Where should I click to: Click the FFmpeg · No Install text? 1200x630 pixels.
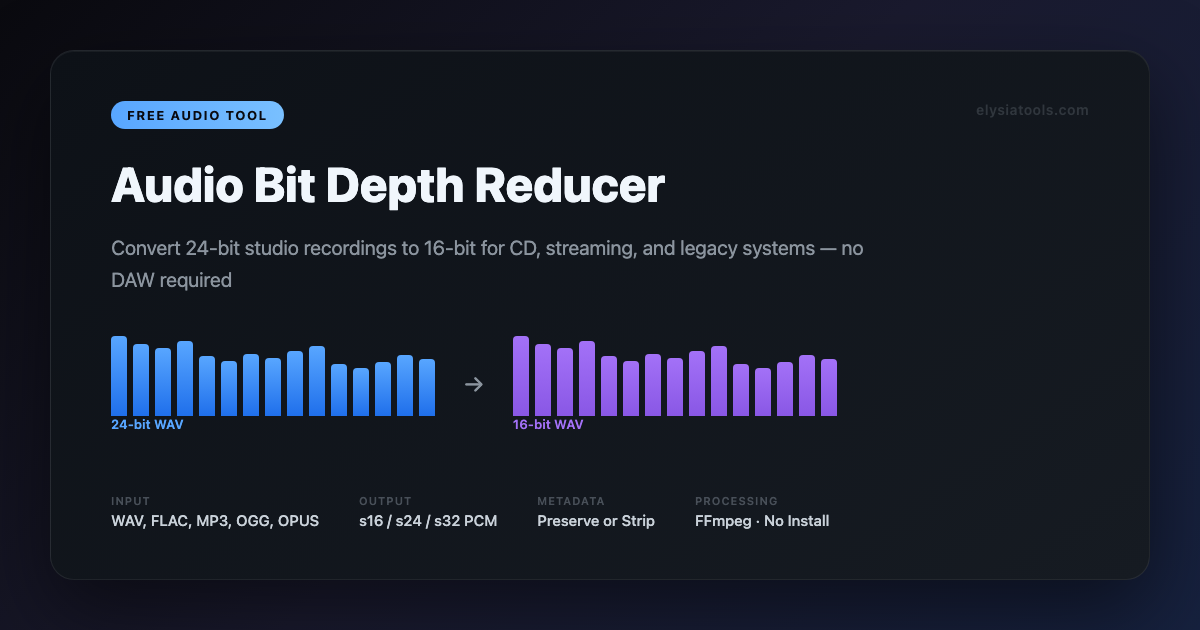762,521
